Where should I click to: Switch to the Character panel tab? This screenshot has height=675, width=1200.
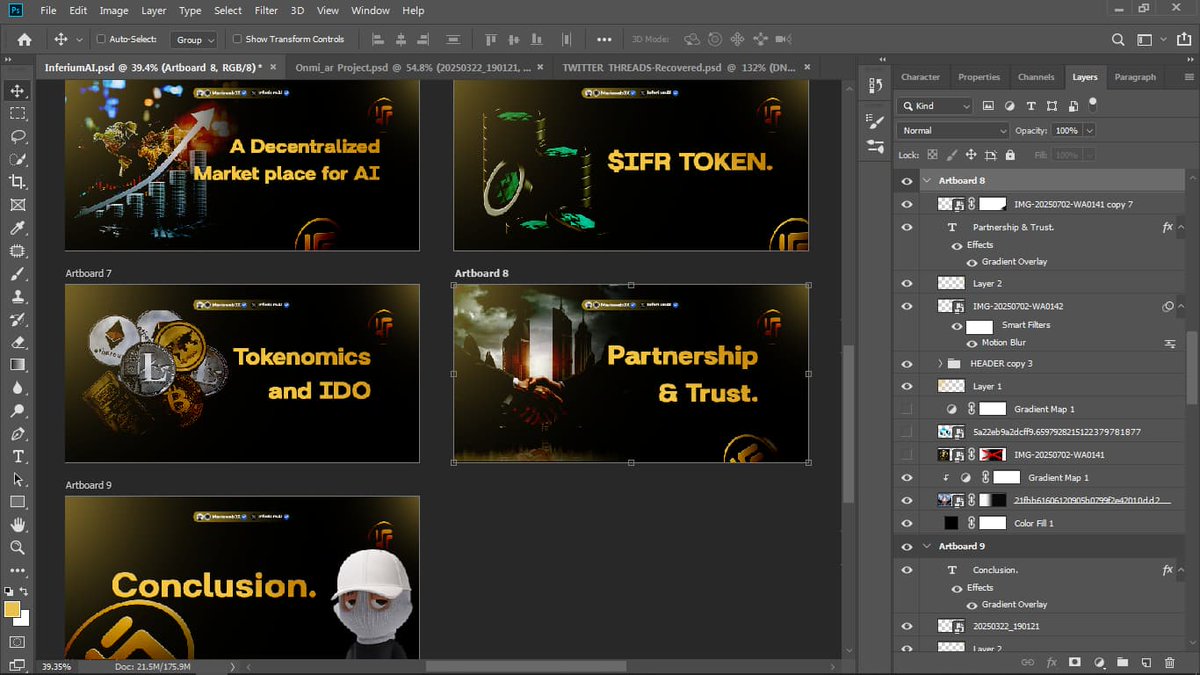(920, 77)
